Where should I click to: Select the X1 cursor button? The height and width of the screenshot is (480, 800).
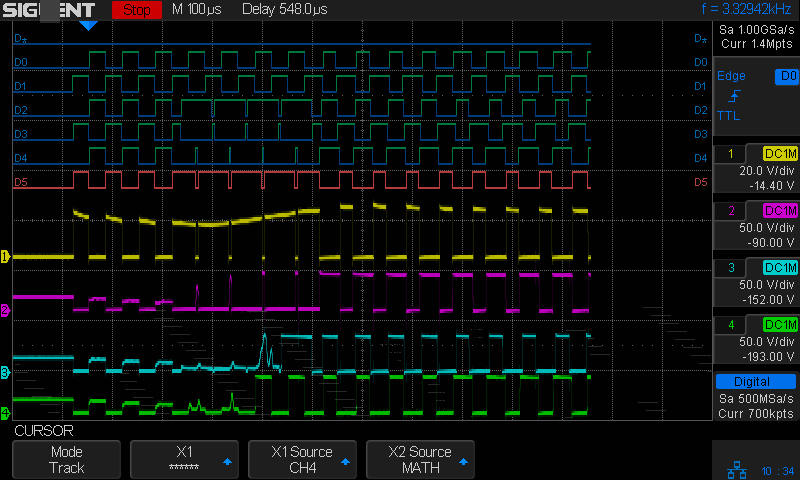(x=184, y=459)
